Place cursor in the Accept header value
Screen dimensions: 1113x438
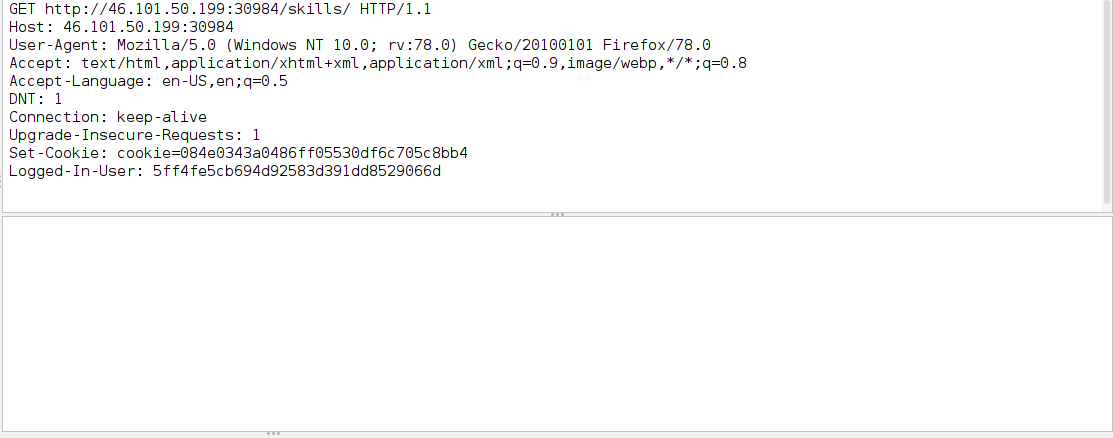(x=414, y=63)
